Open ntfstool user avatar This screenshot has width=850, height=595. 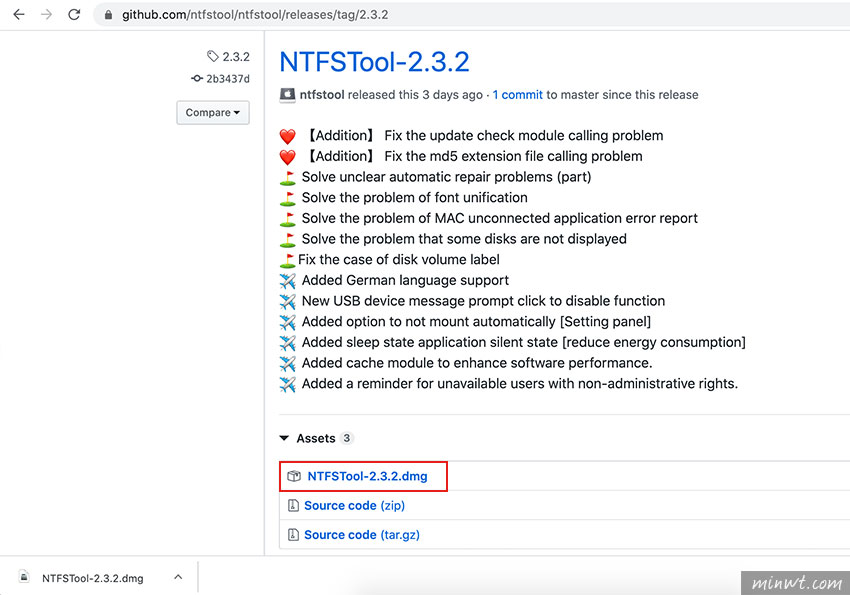pyautogui.click(x=287, y=95)
